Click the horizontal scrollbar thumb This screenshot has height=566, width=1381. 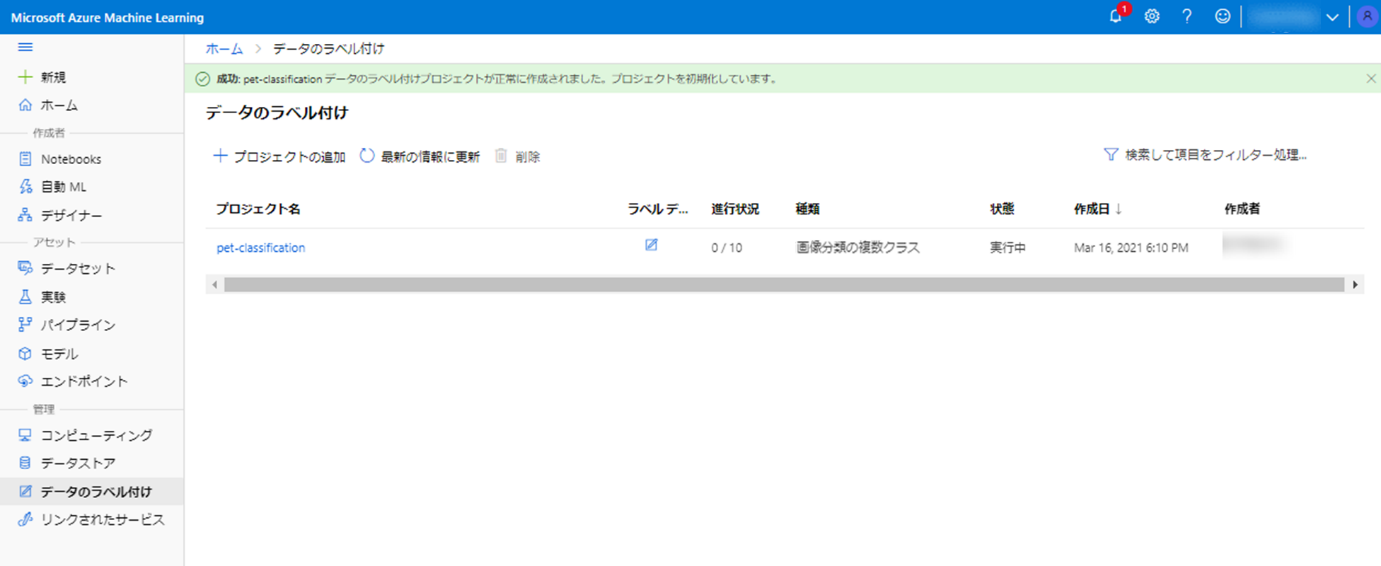(784, 285)
